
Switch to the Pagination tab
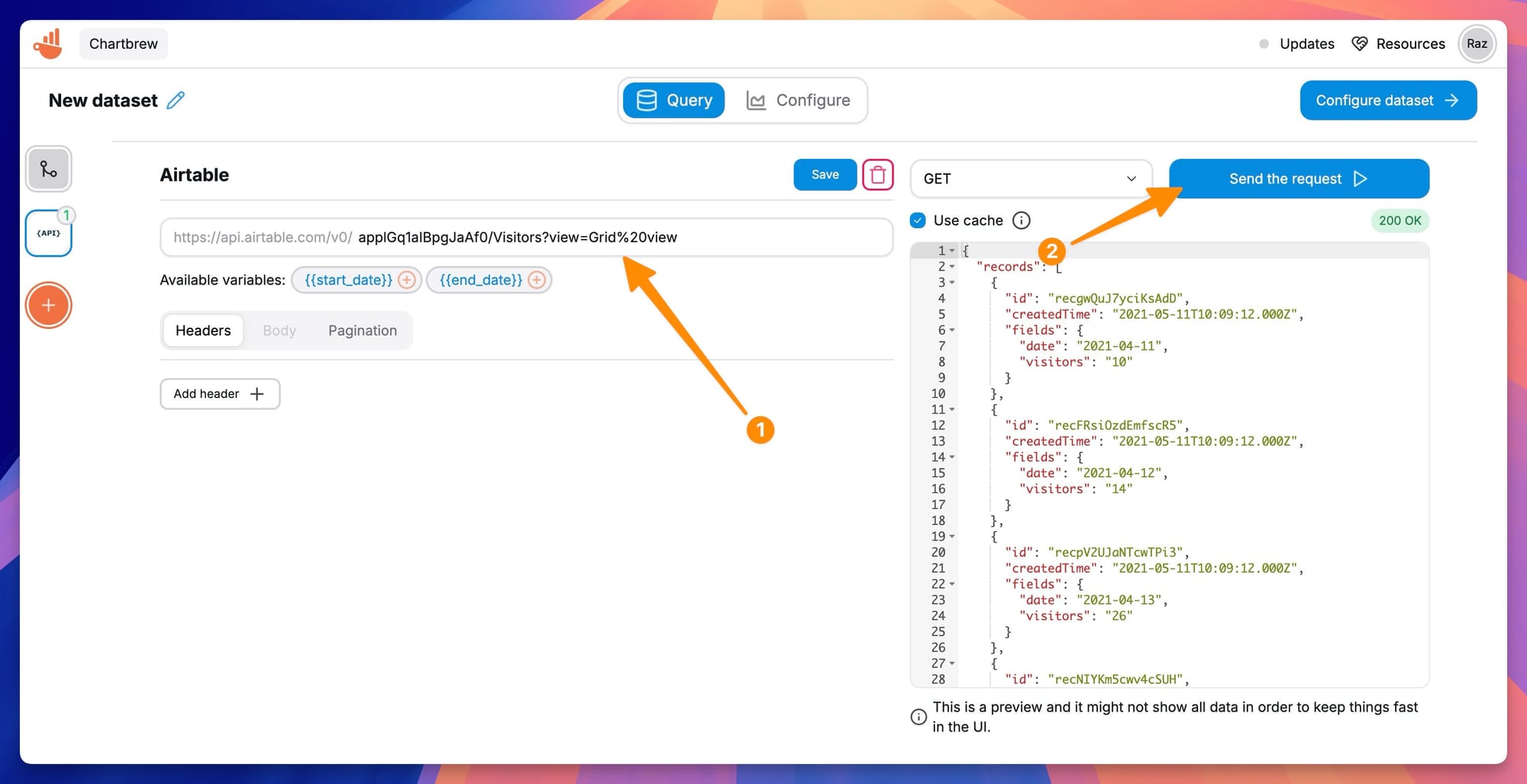(363, 330)
